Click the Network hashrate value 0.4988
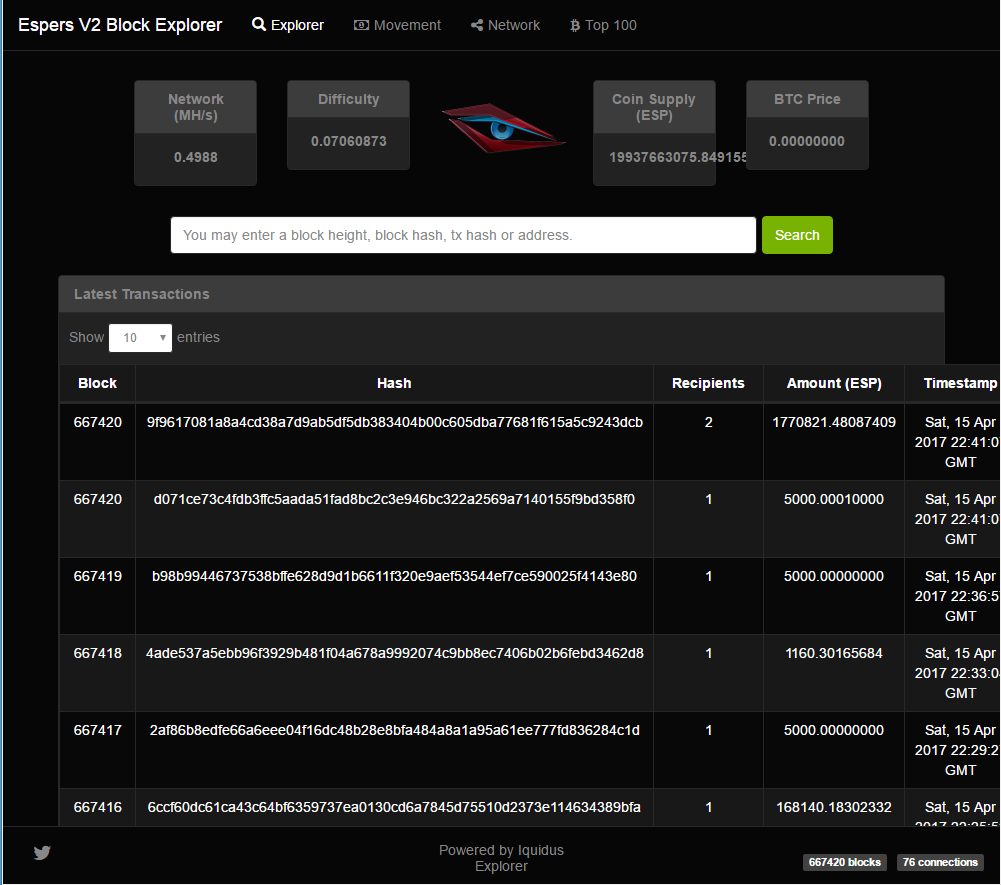Viewport: 1001px width, 885px height. [195, 157]
